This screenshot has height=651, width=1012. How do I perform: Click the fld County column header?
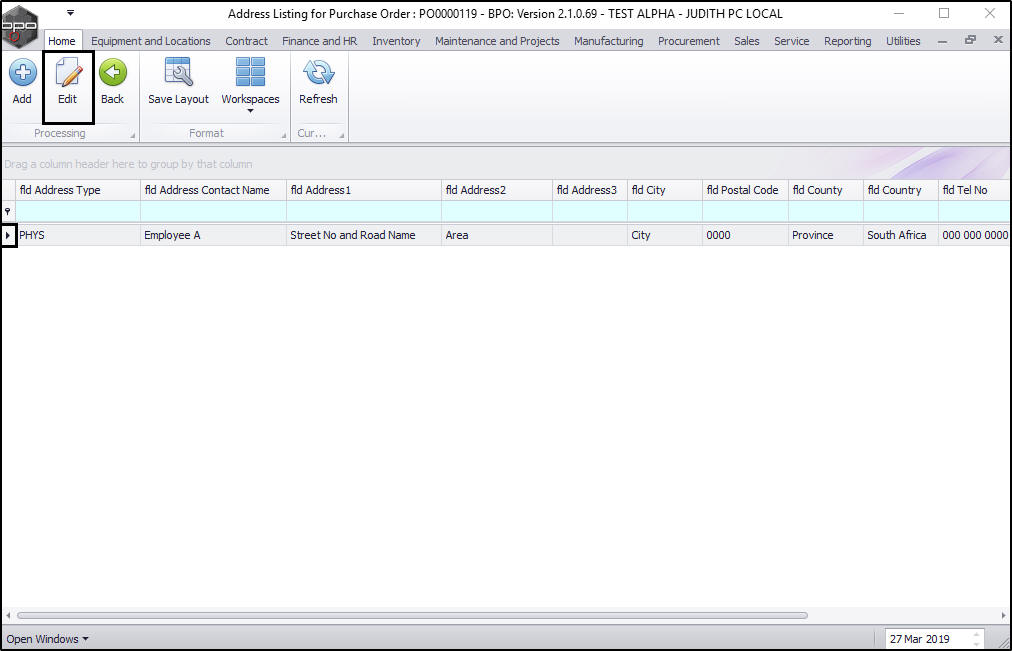click(x=825, y=190)
